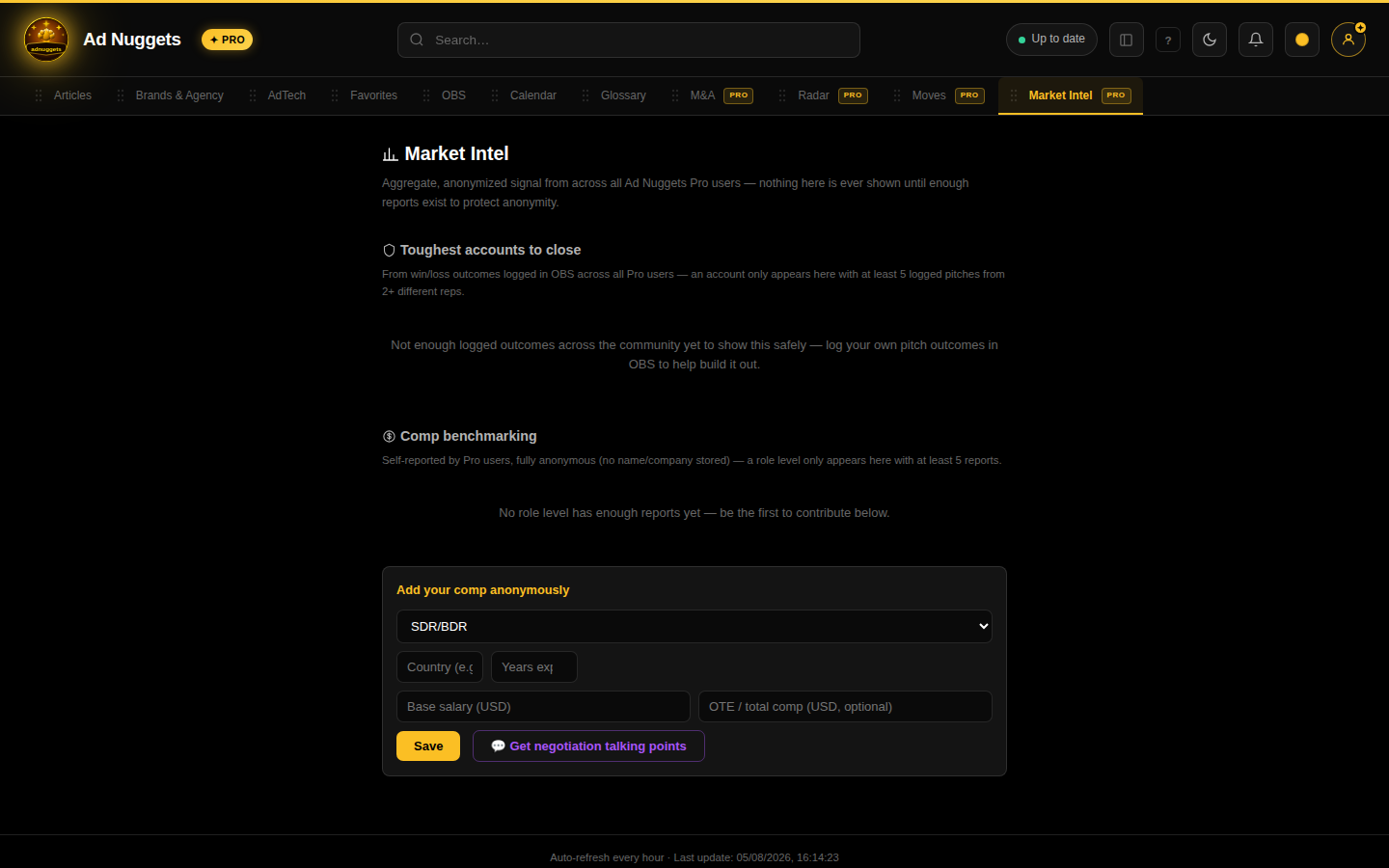
Task: Select the Market Intel tab
Action: pos(1071,95)
